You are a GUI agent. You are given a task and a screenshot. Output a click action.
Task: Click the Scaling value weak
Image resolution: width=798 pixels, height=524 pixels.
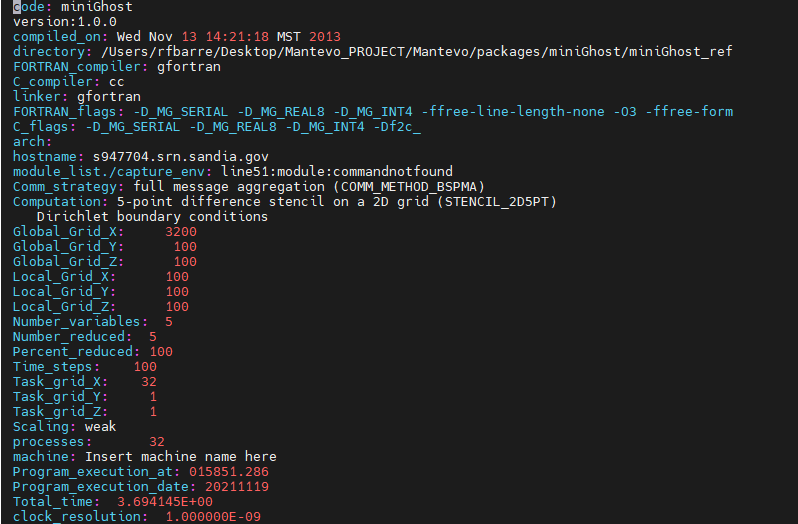point(101,426)
